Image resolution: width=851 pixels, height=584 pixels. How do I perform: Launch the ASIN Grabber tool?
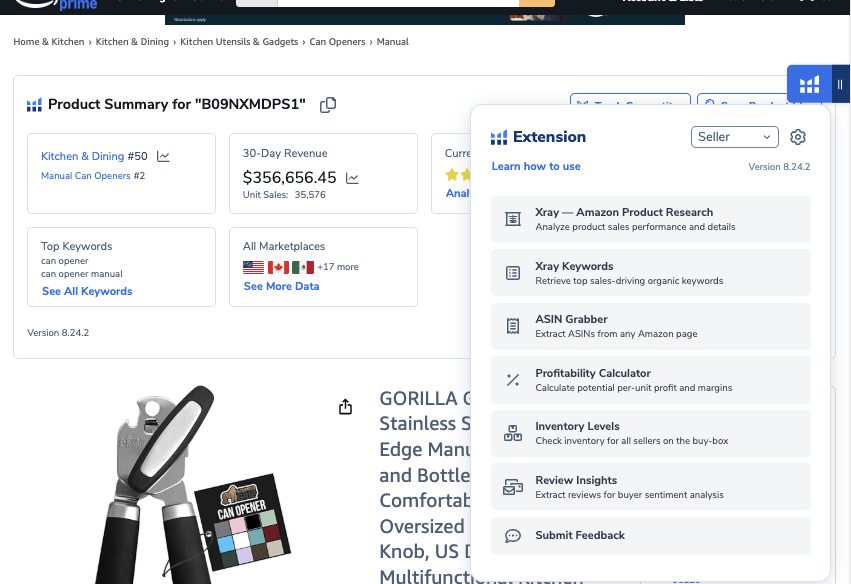(x=651, y=326)
